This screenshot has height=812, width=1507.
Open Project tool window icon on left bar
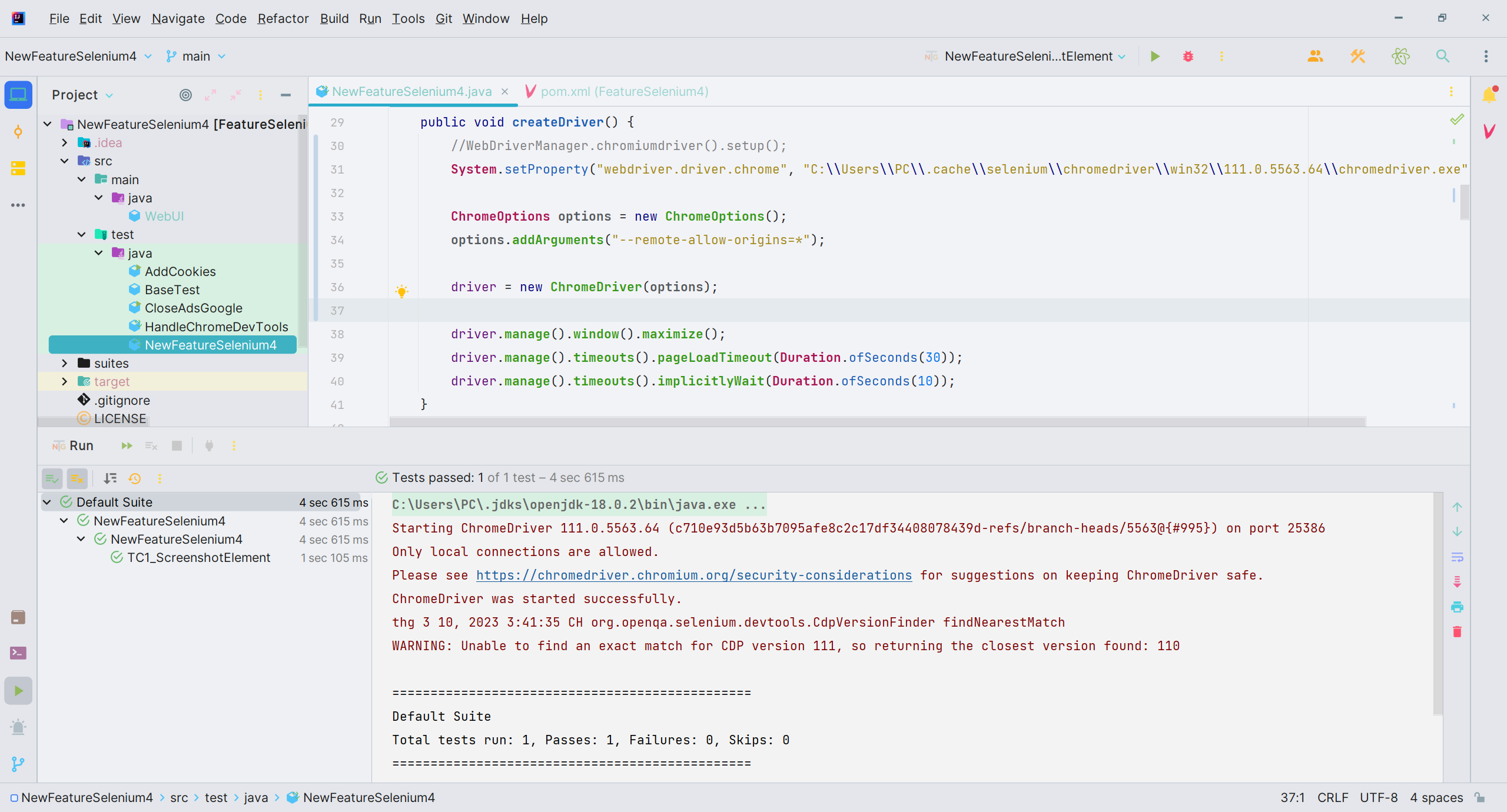pos(18,95)
